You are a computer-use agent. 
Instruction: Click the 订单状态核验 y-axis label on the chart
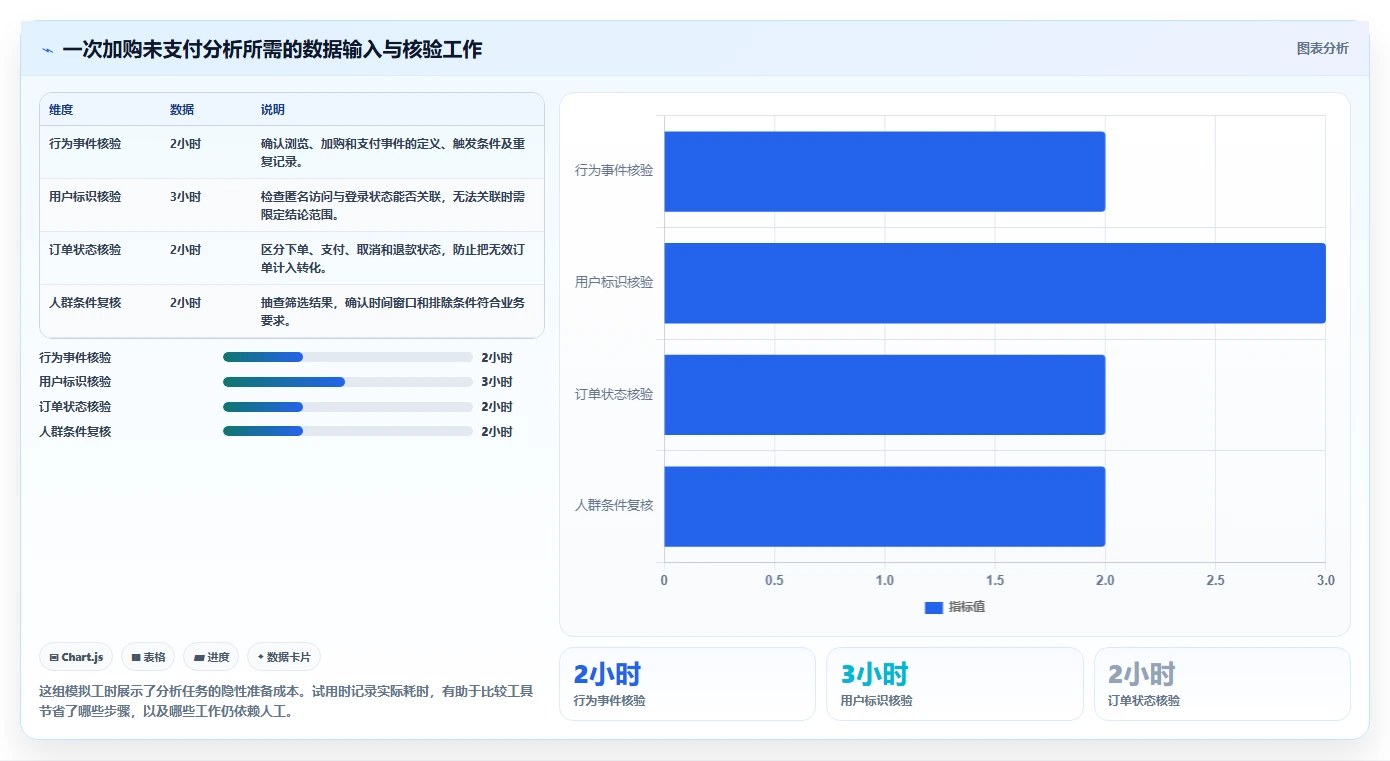click(x=614, y=394)
